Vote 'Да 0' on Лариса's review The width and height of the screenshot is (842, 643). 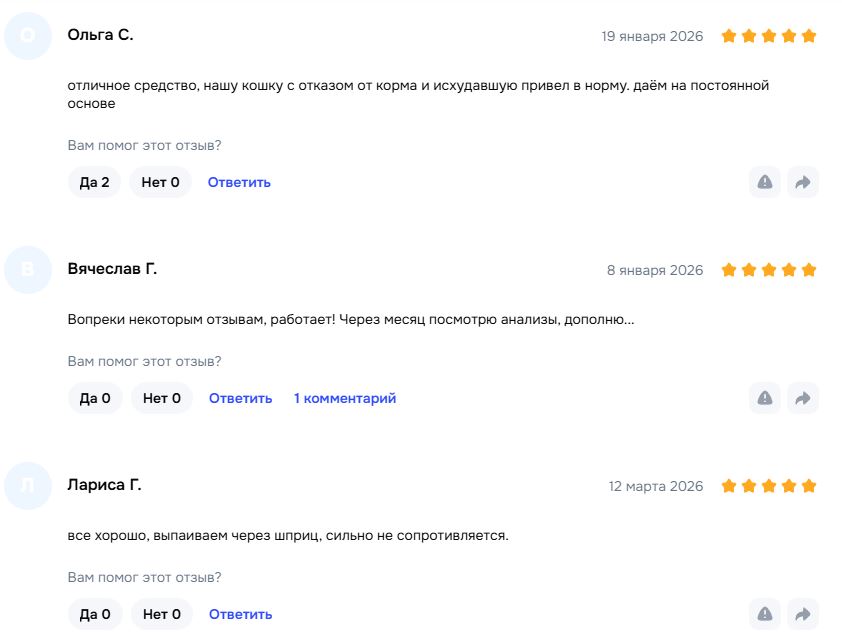[95, 614]
